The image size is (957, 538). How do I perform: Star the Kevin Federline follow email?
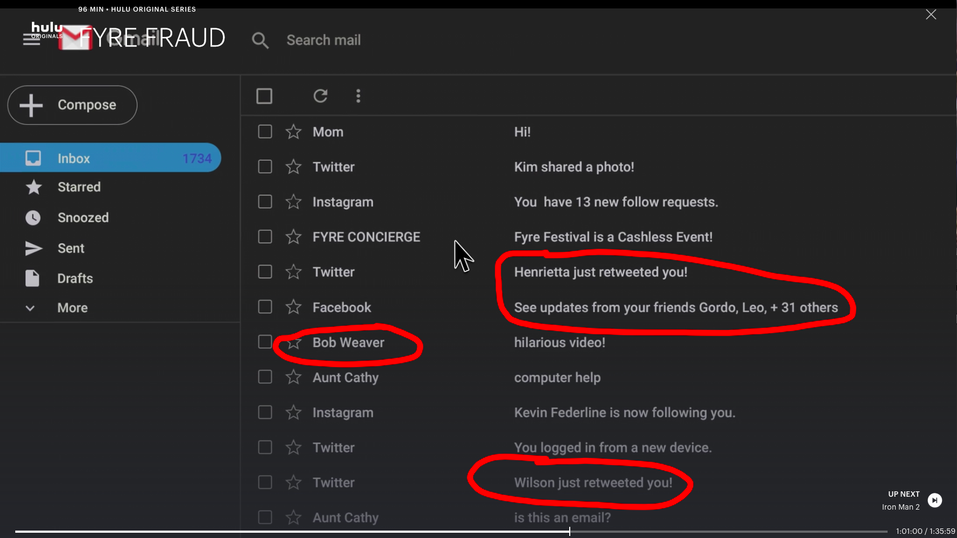(294, 412)
